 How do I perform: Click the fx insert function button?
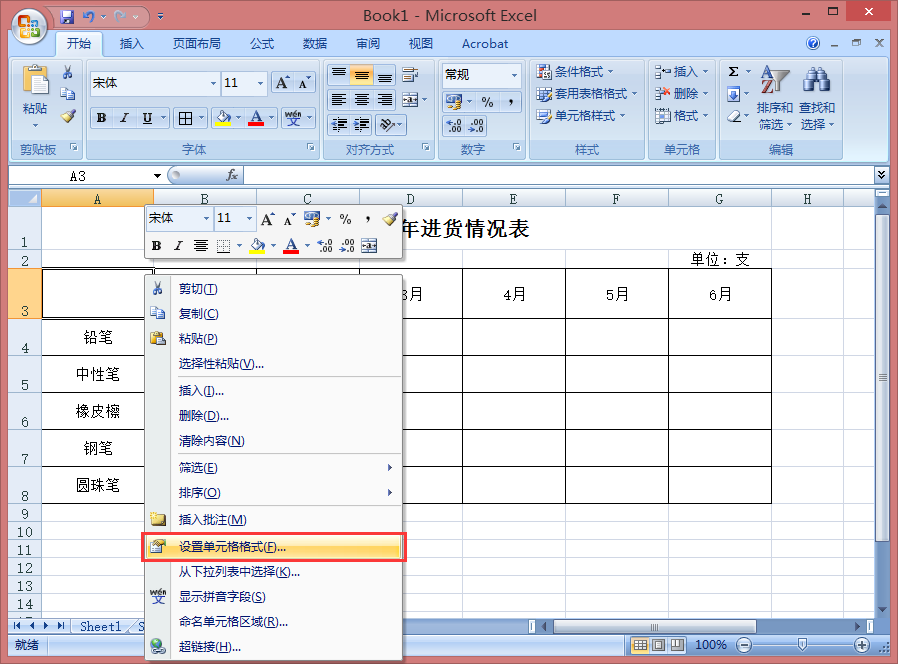pos(232,175)
